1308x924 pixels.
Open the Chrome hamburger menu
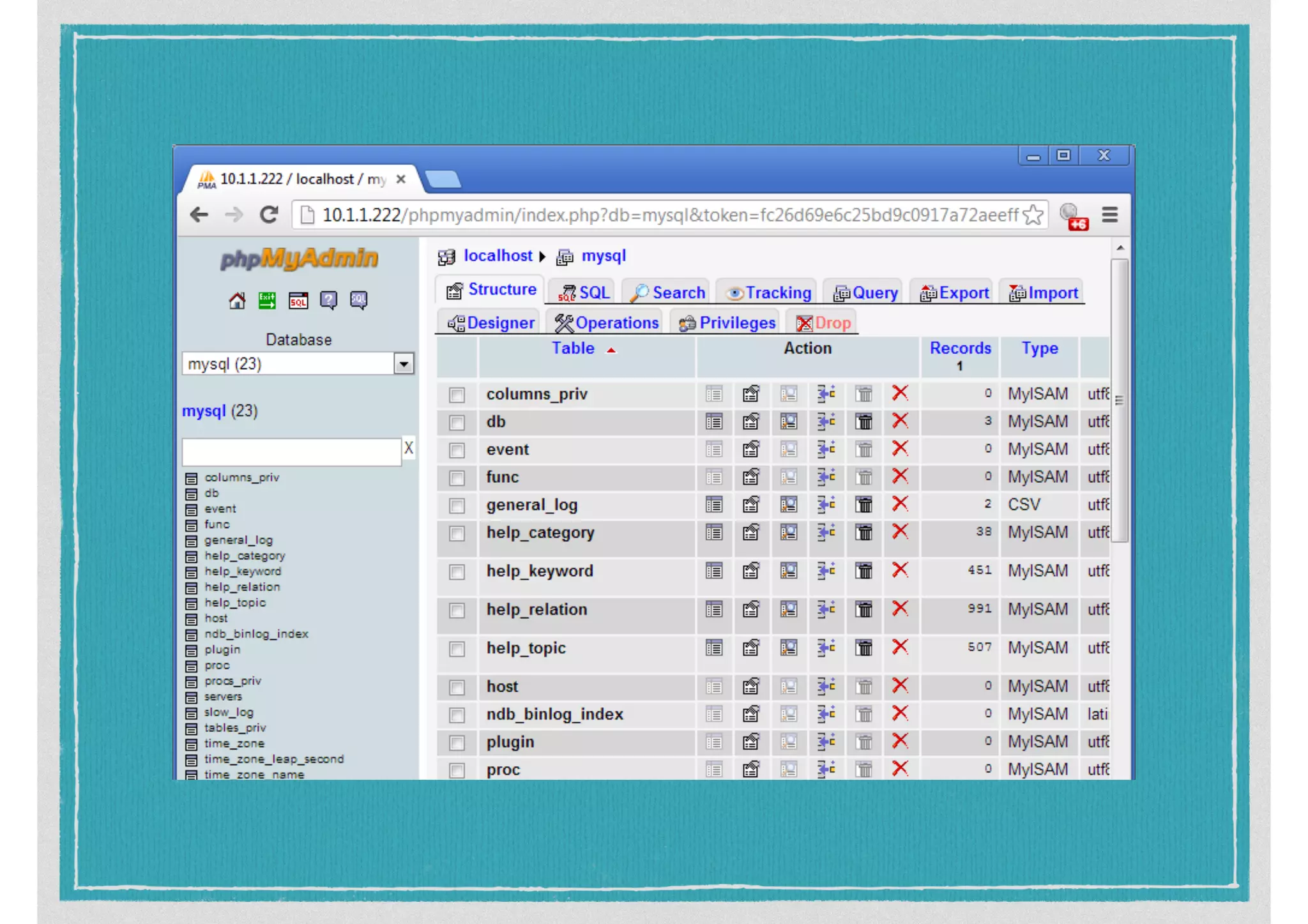tap(1110, 215)
